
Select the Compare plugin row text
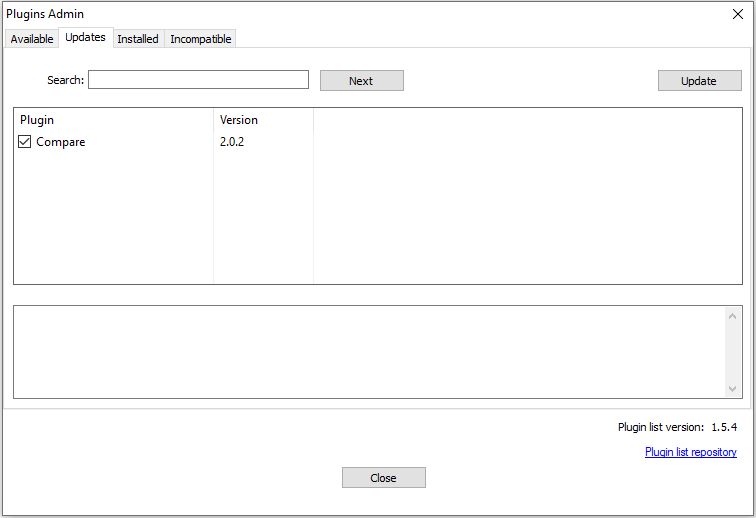tap(61, 142)
